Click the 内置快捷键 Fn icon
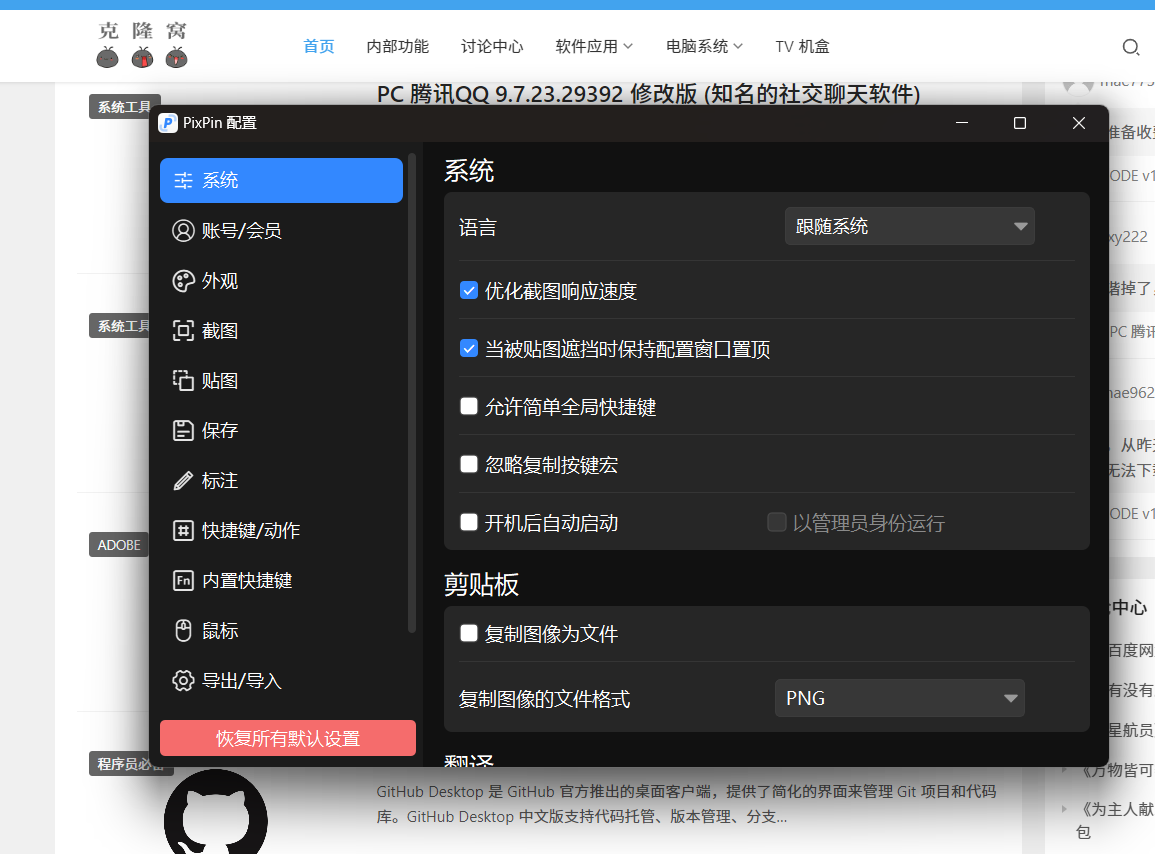Image resolution: width=1155 pixels, height=854 pixels. click(x=183, y=581)
